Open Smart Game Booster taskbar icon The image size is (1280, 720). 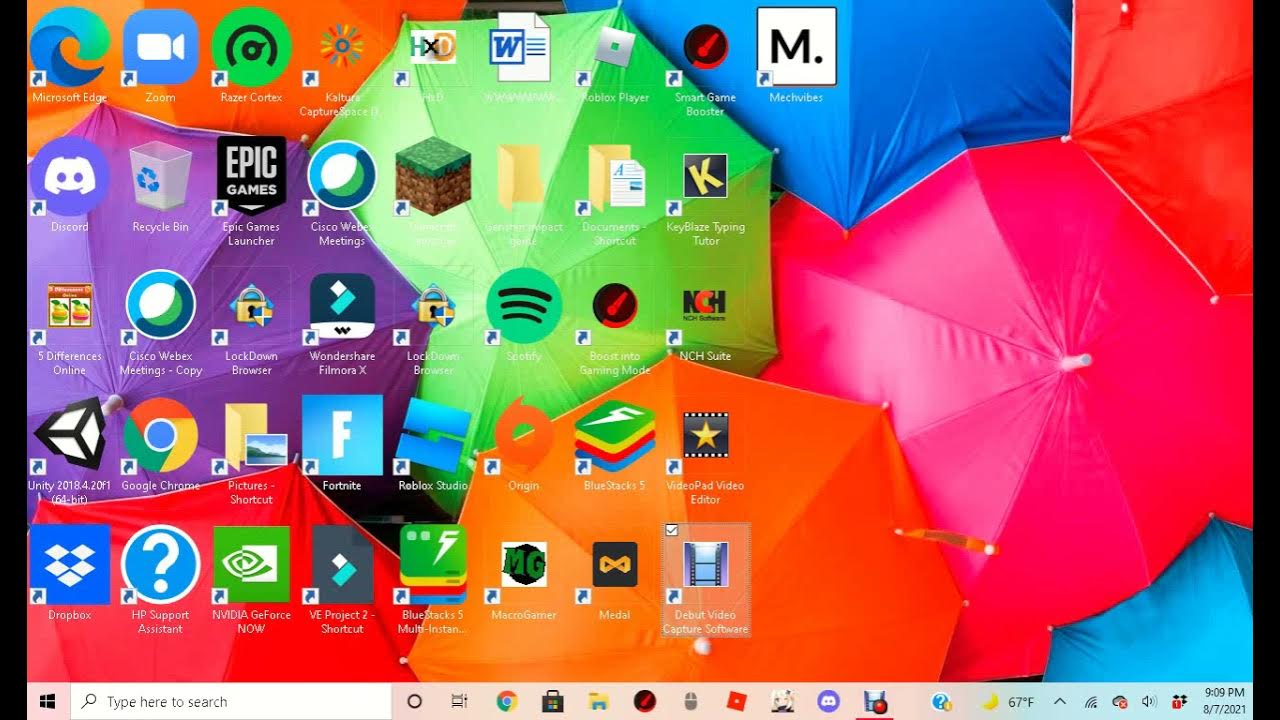tap(644, 701)
